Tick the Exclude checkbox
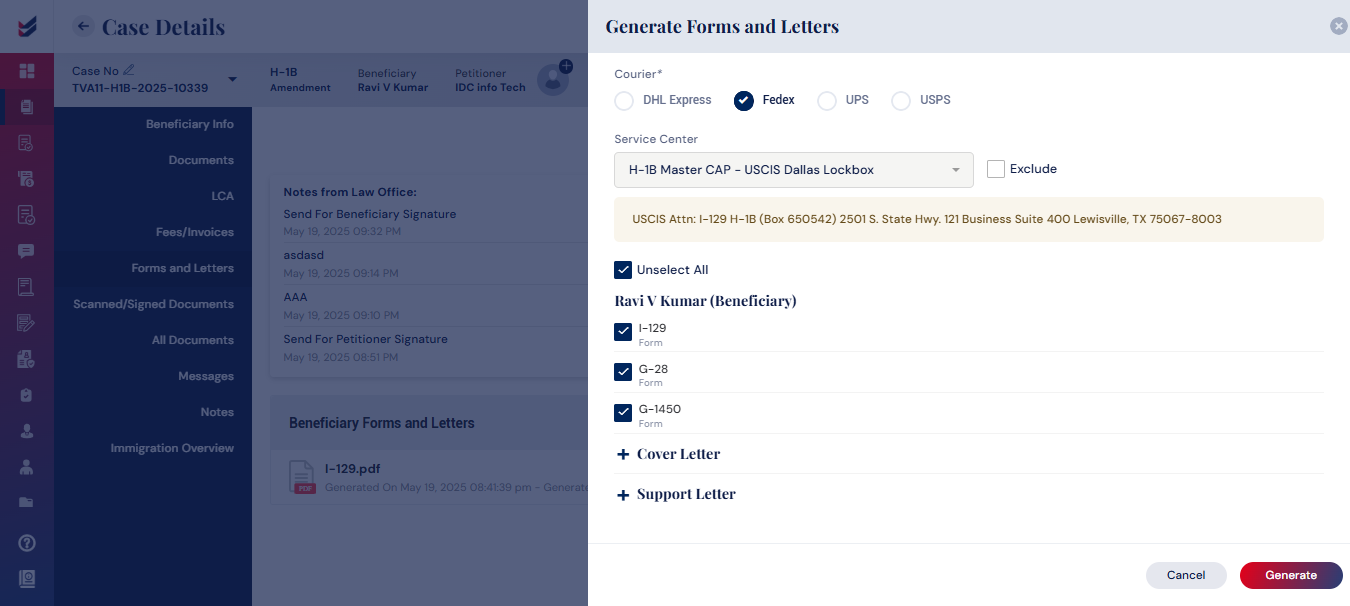This screenshot has width=1350, height=606. click(996, 169)
